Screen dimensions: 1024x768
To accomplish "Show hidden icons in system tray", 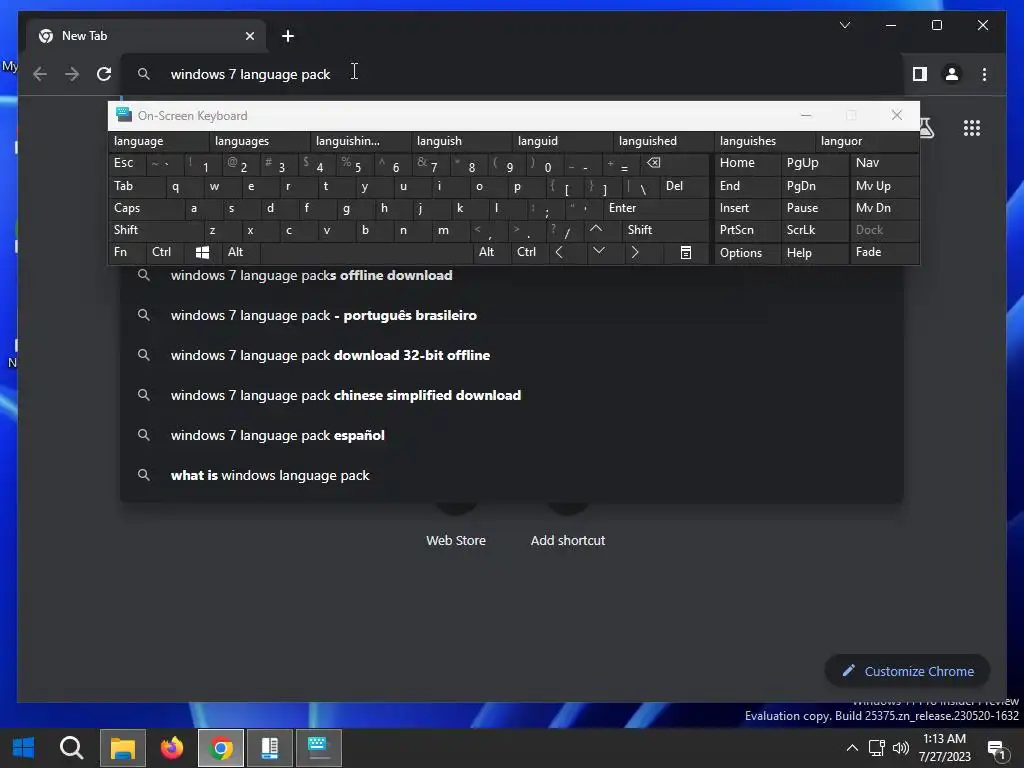I will [852, 748].
